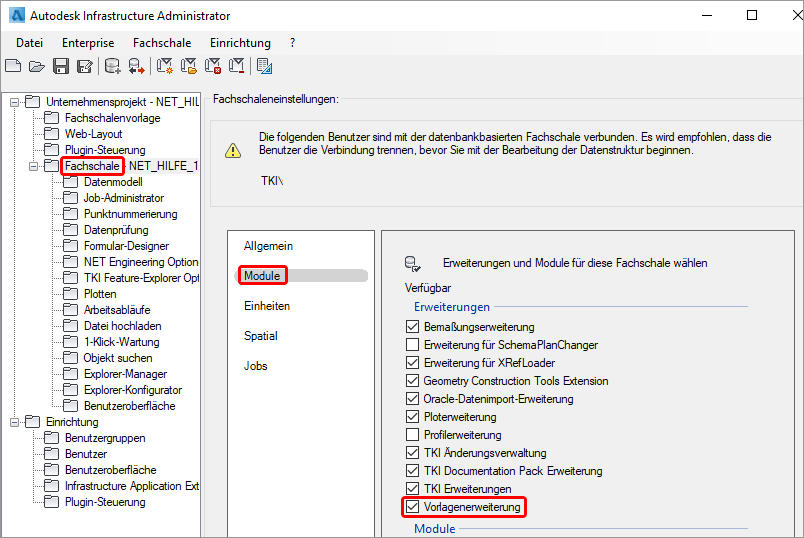
Task: Open the Enterprise menu
Action: coord(88,43)
